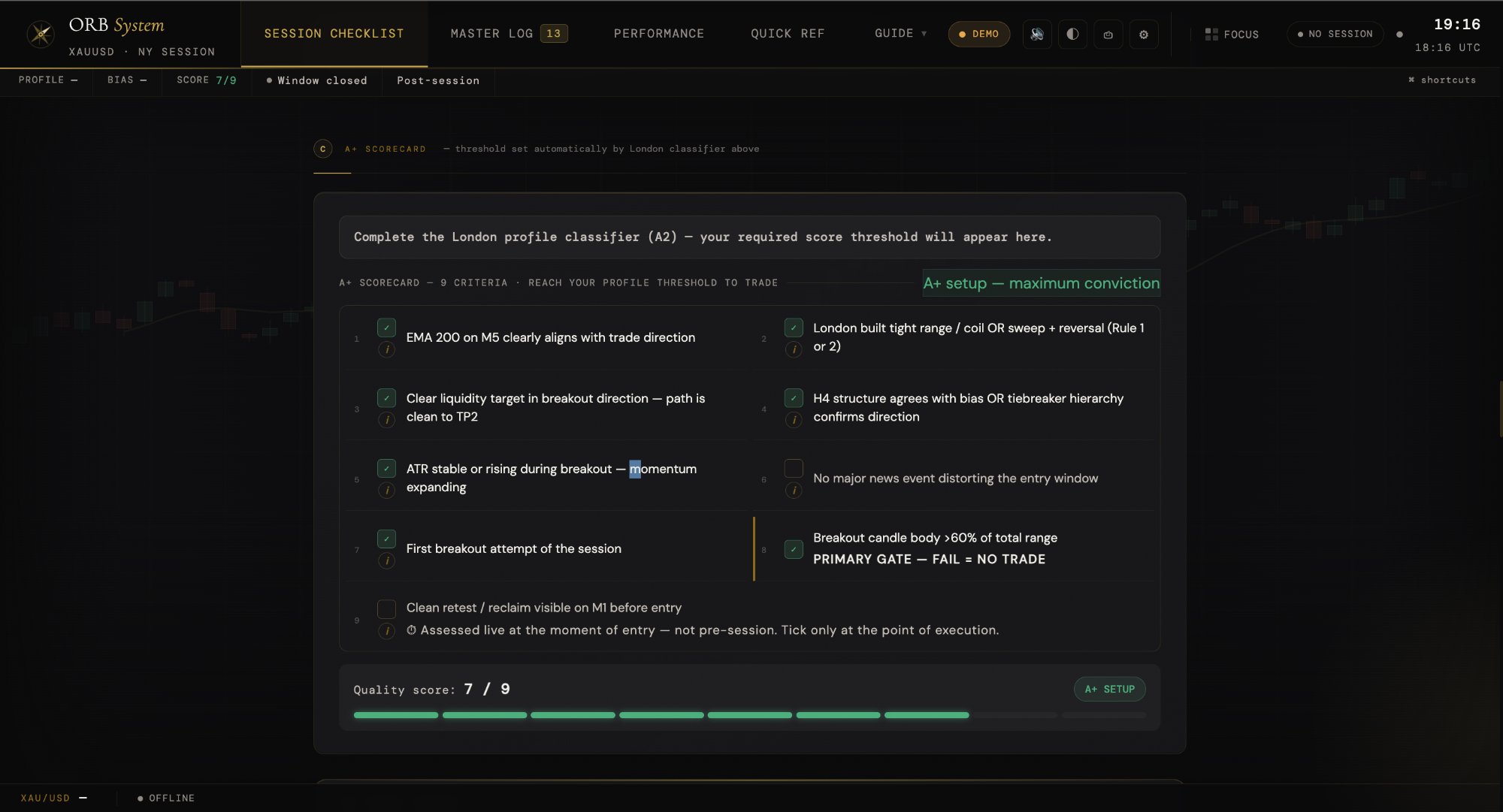
Task: Click the 18:16 UTC time text
Action: [x=1447, y=47]
